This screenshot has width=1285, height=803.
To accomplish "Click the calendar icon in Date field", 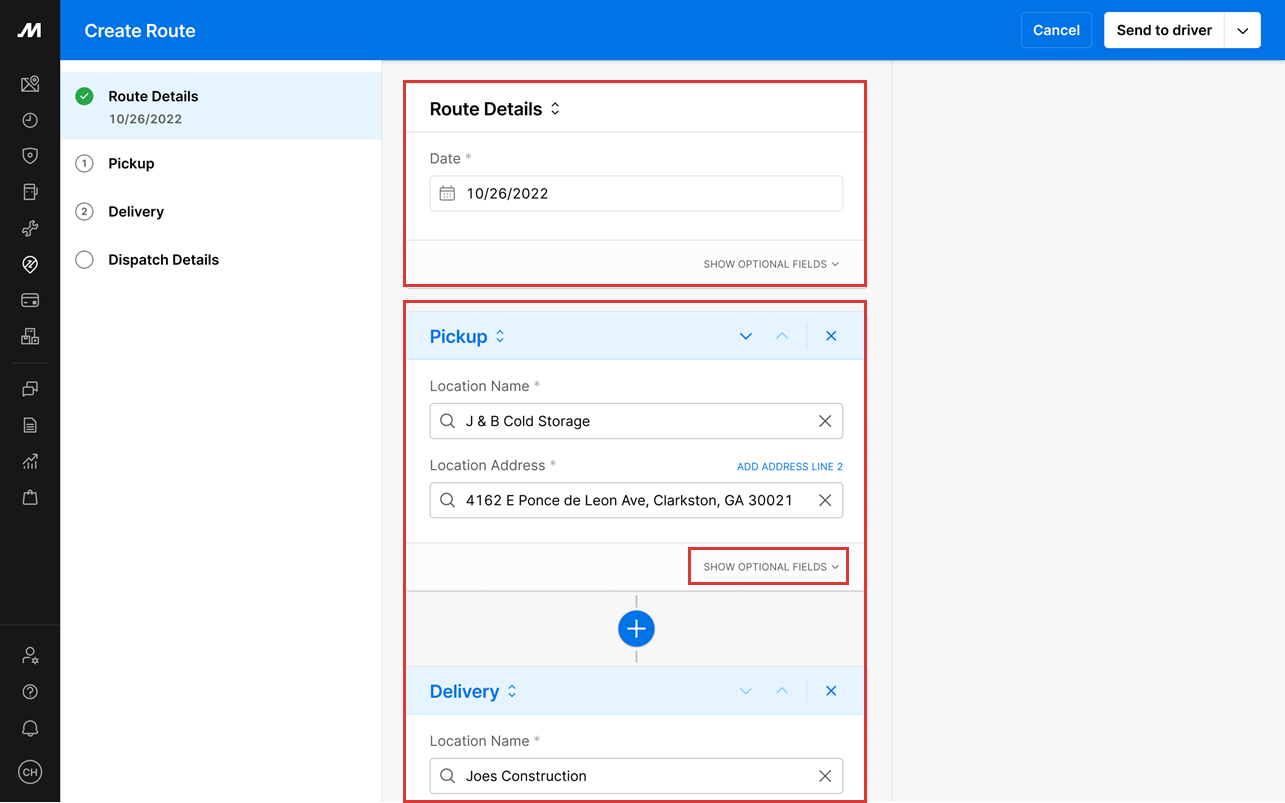I will pos(448,193).
